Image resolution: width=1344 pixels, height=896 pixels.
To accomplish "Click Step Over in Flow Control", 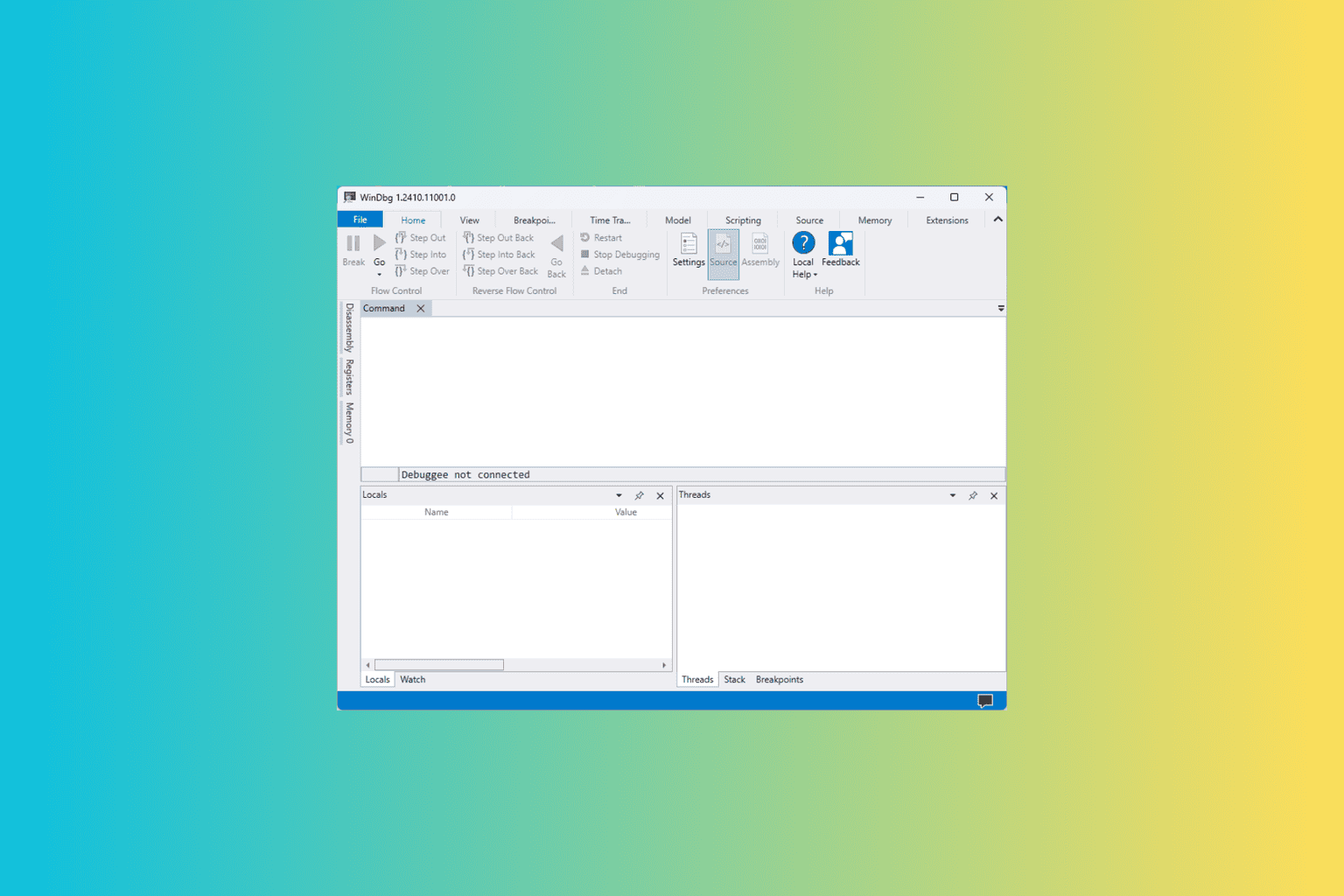I will (422, 271).
